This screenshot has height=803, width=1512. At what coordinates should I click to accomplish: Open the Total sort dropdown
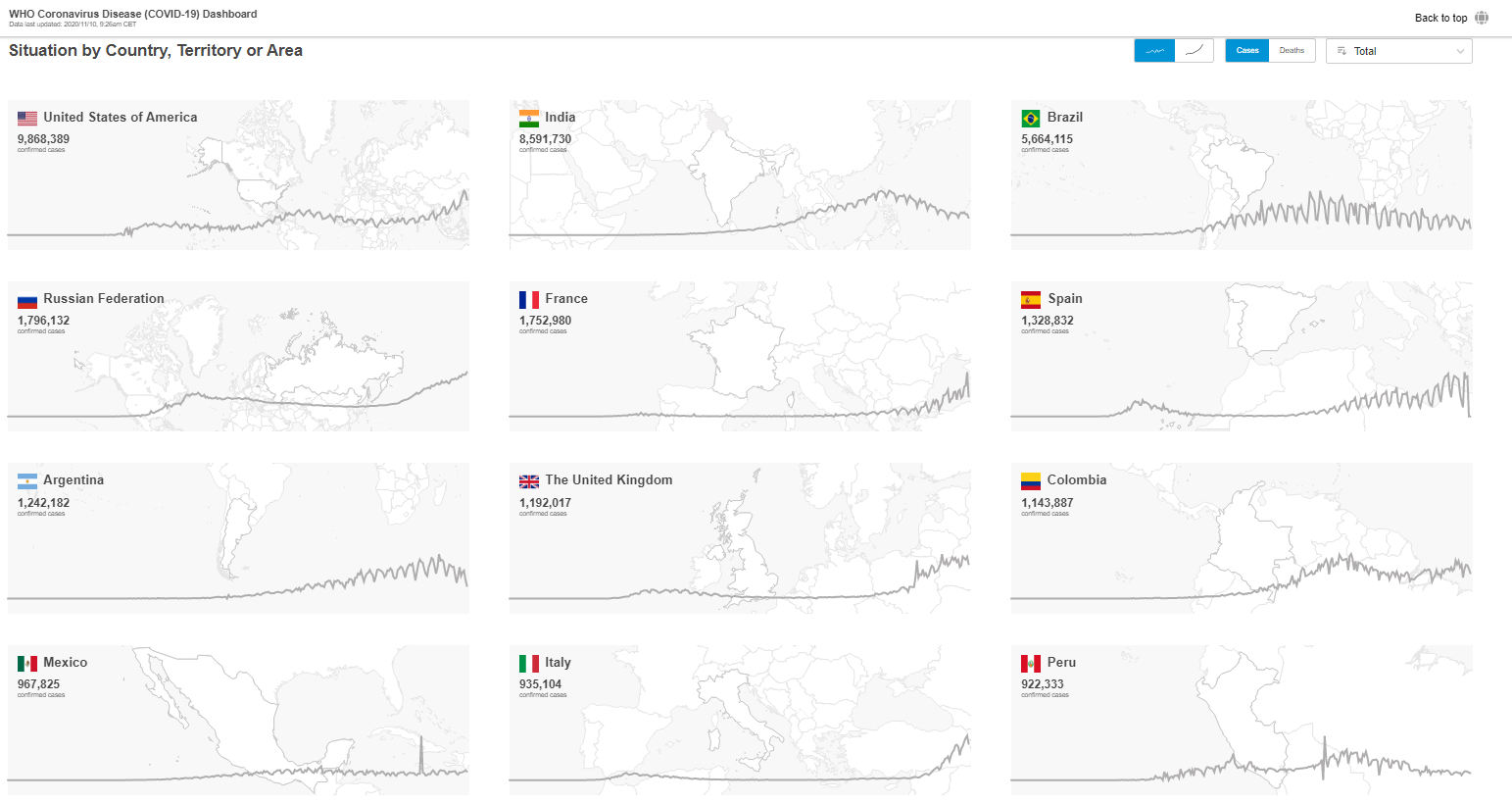tap(1398, 51)
